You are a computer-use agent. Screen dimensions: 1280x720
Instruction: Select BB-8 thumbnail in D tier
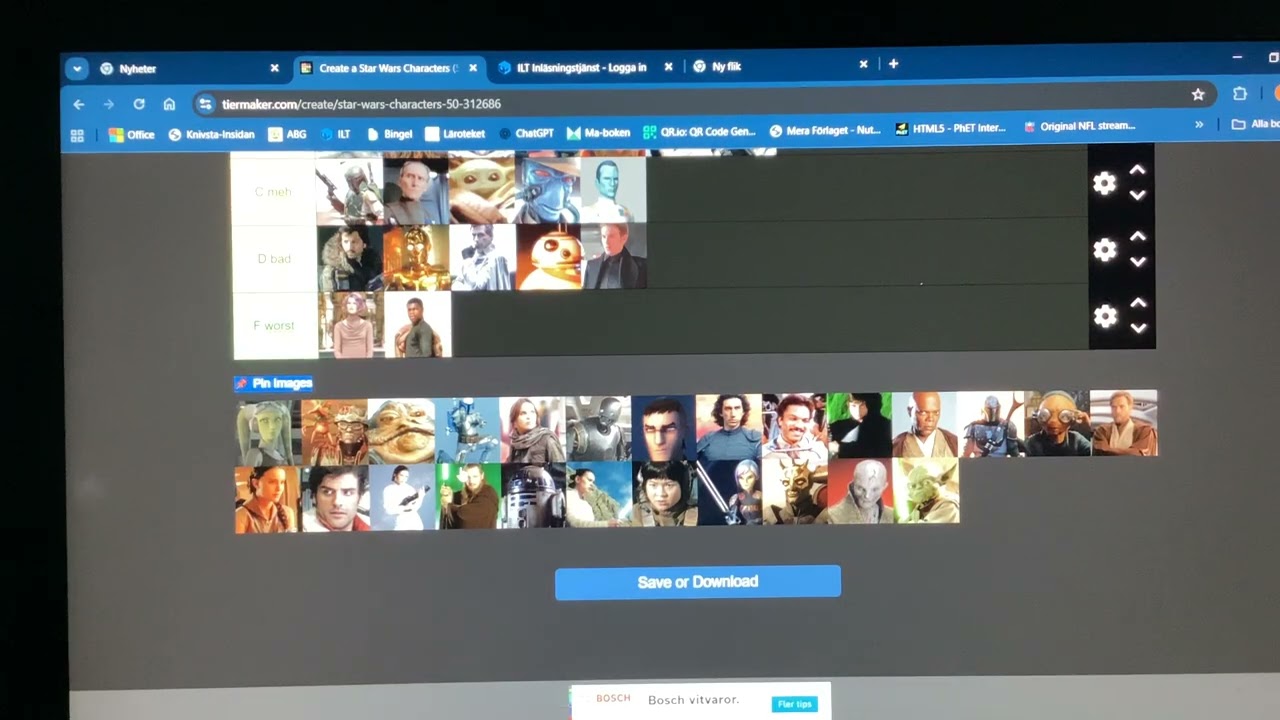click(x=548, y=256)
